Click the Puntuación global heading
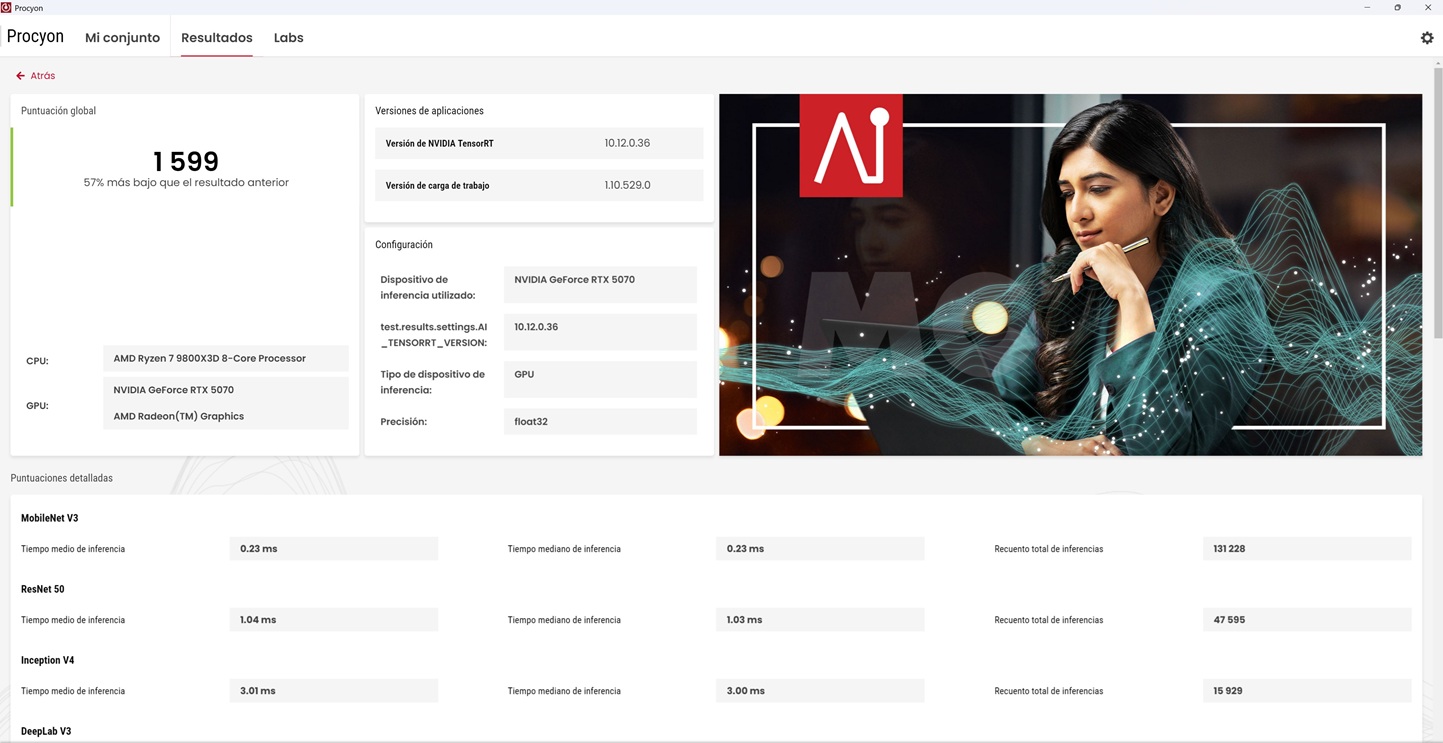The image size is (1443, 743). pos(59,111)
